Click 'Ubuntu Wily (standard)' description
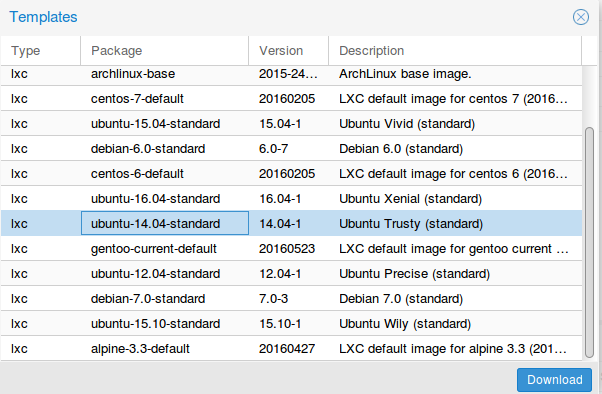This screenshot has height=394, width=602. pyautogui.click(x=405, y=323)
